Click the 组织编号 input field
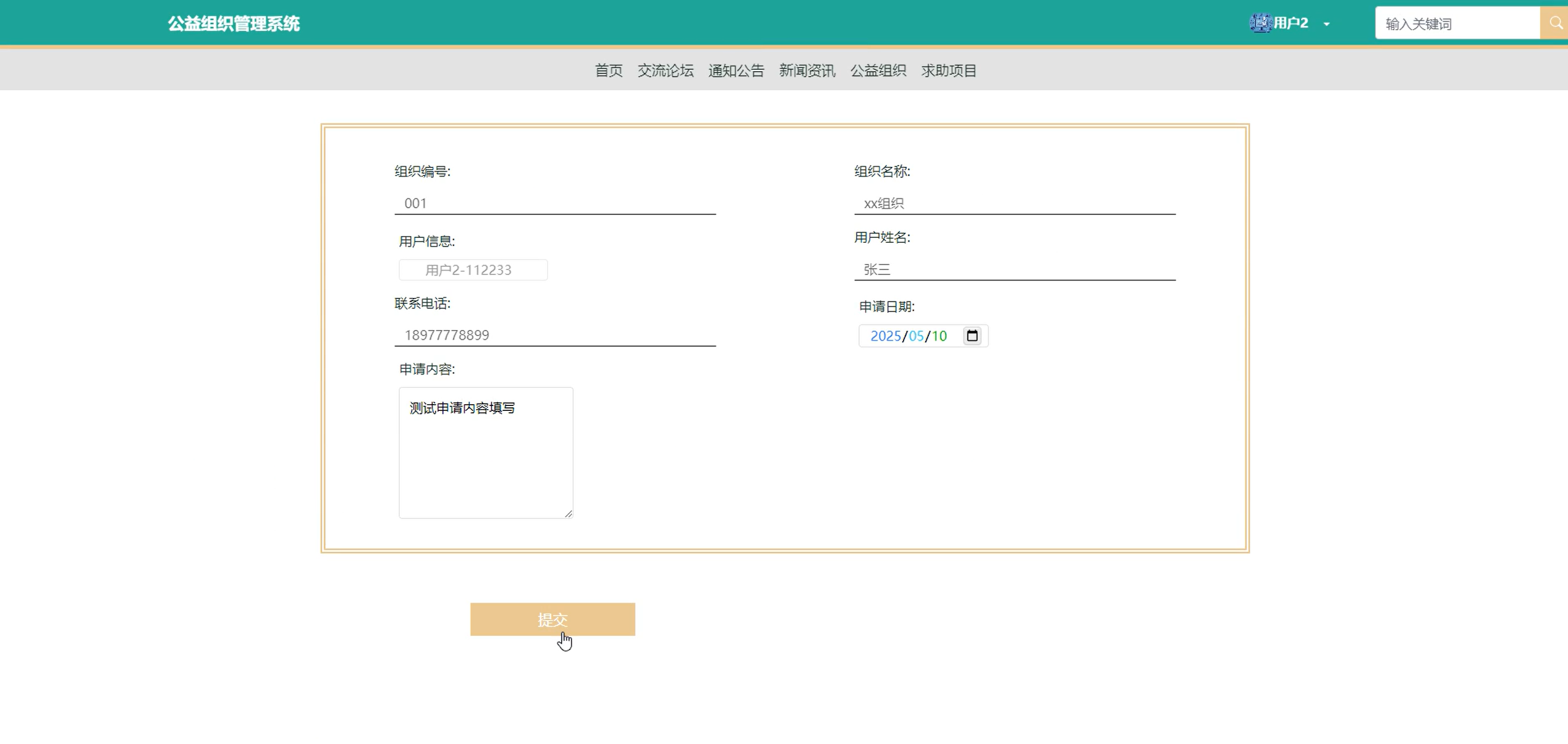1568x744 pixels. coord(554,203)
